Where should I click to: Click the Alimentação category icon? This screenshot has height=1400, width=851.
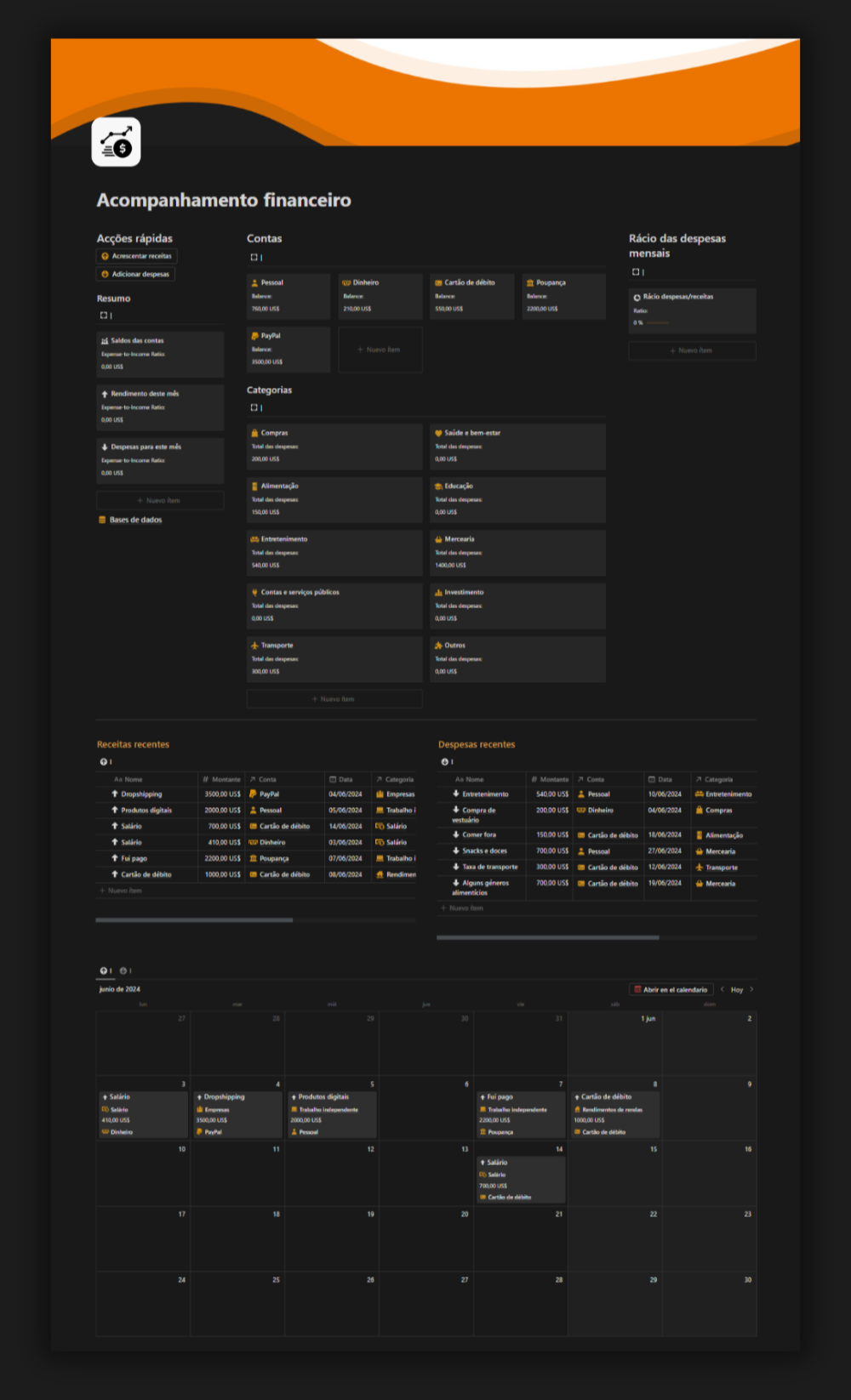[254, 486]
